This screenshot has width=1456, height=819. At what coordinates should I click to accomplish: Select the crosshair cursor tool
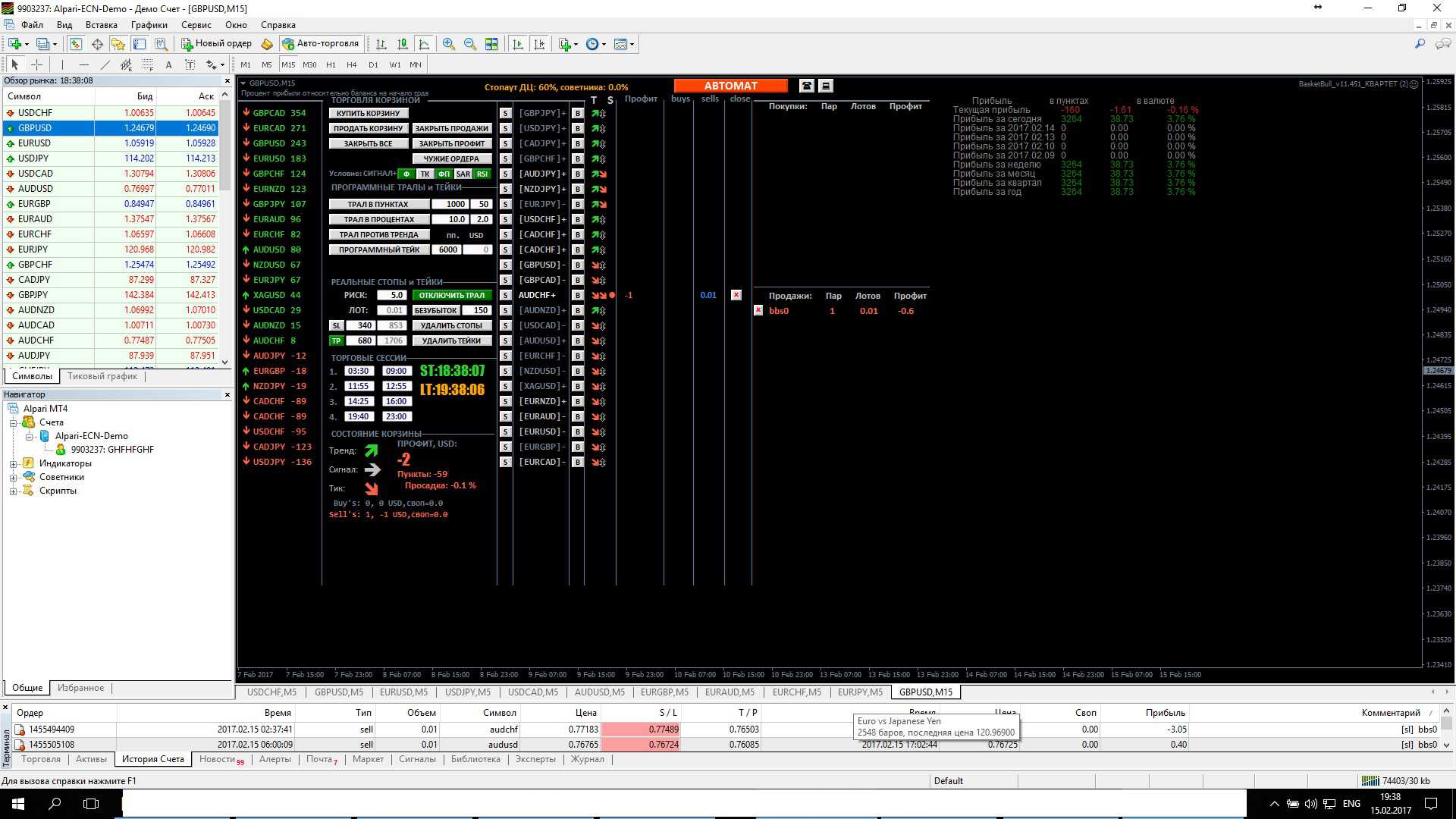pyautogui.click(x=36, y=65)
